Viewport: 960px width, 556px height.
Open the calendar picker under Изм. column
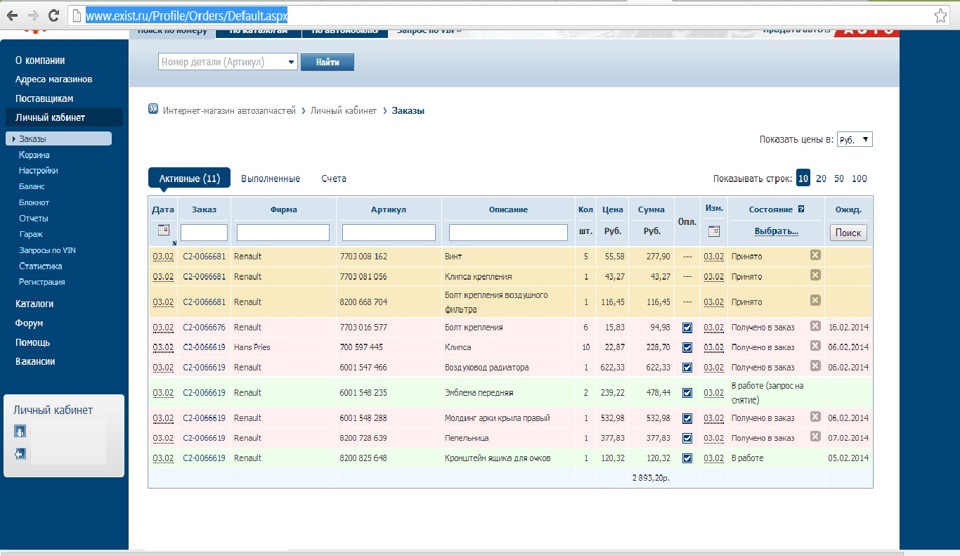click(713, 231)
